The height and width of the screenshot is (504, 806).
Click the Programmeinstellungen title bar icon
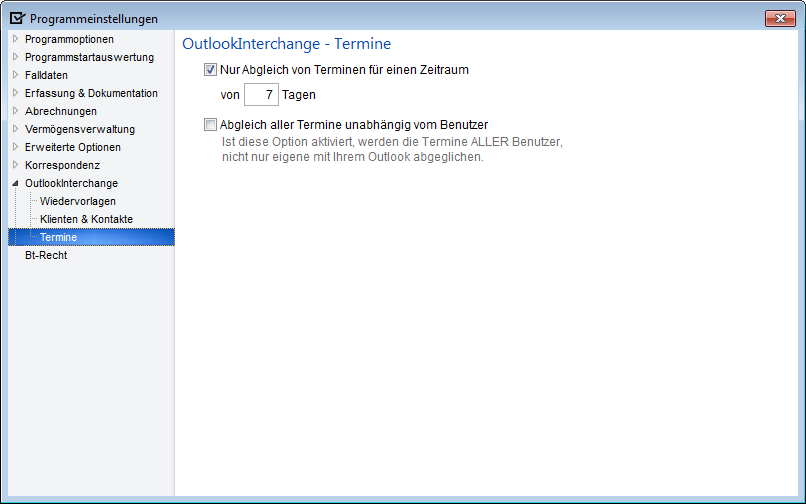click(17, 19)
